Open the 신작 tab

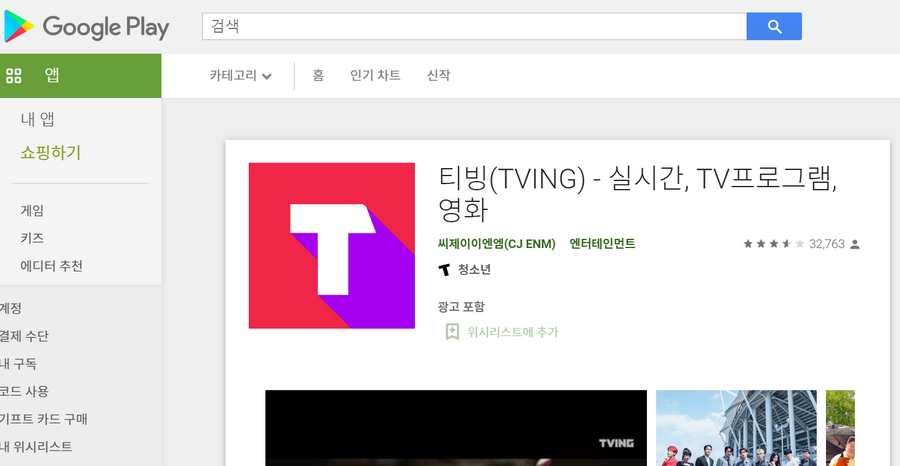(439, 75)
